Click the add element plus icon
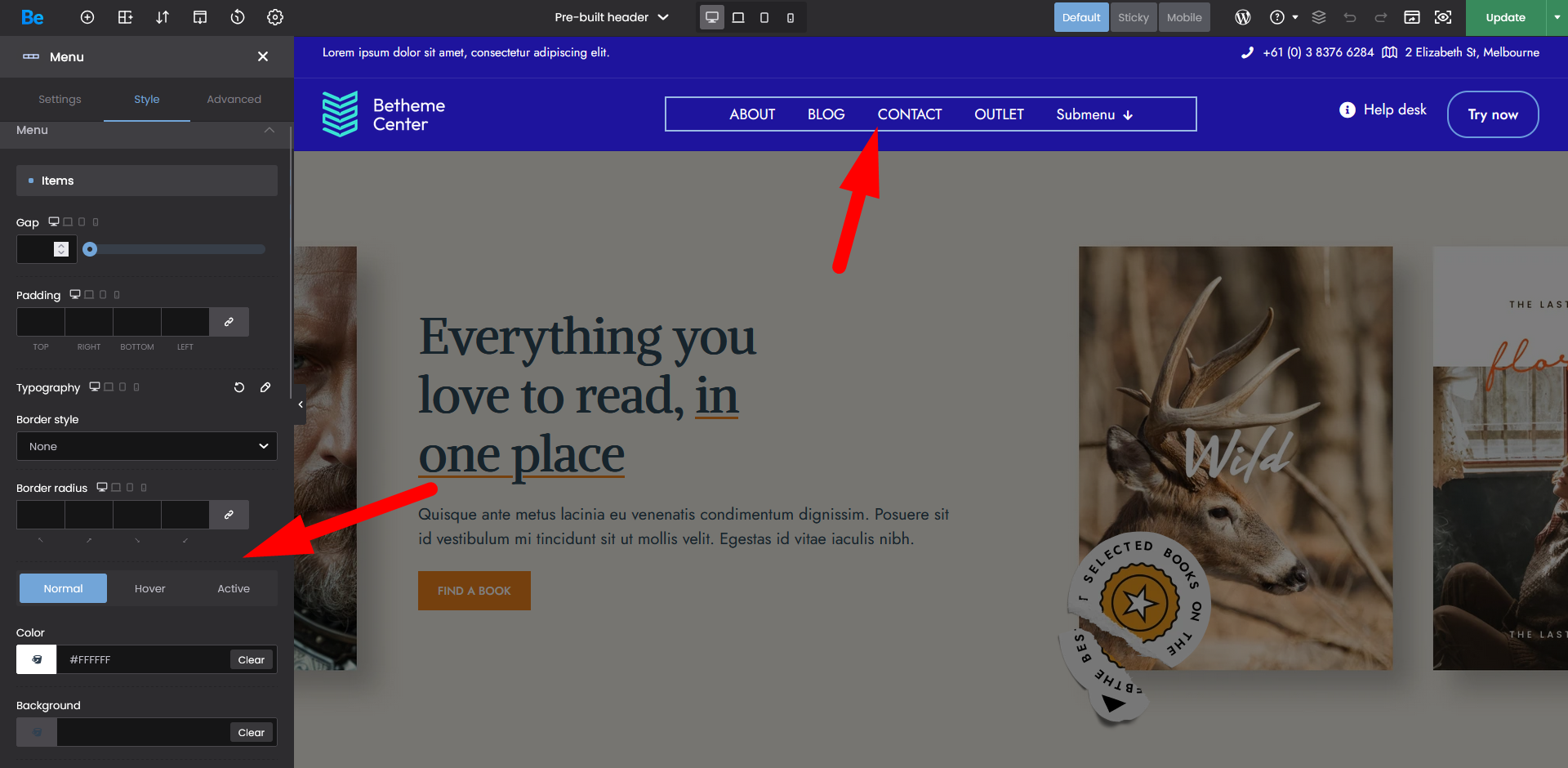Image resolution: width=1568 pixels, height=768 pixels. [87, 17]
